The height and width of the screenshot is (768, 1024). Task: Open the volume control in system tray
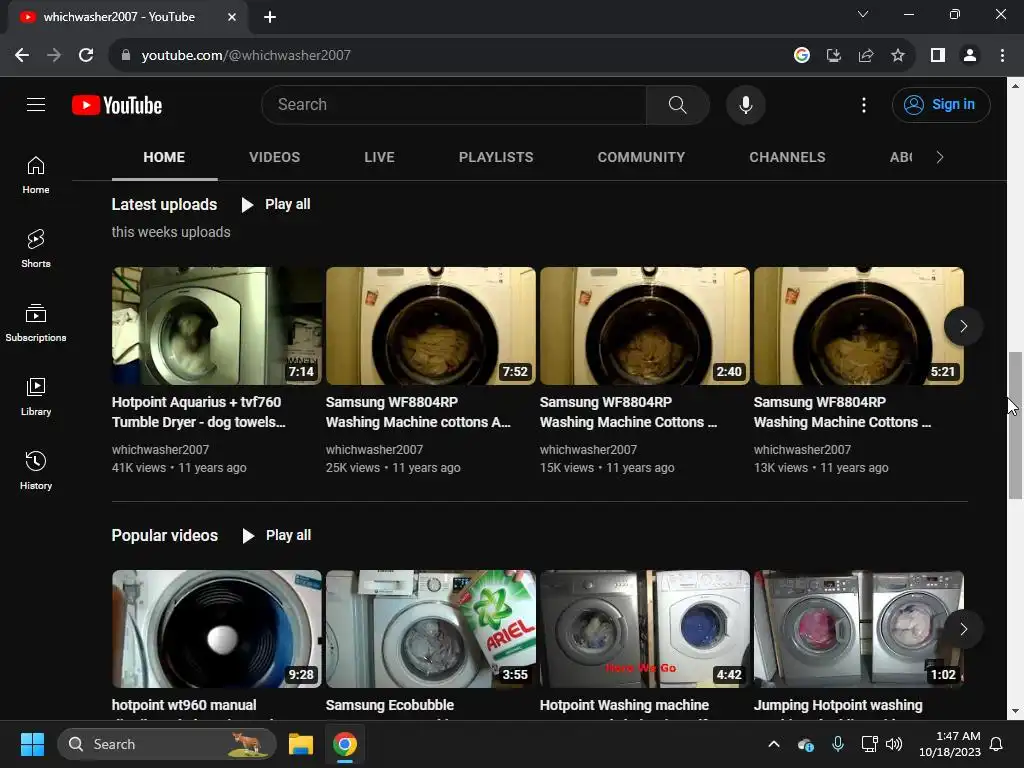894,744
